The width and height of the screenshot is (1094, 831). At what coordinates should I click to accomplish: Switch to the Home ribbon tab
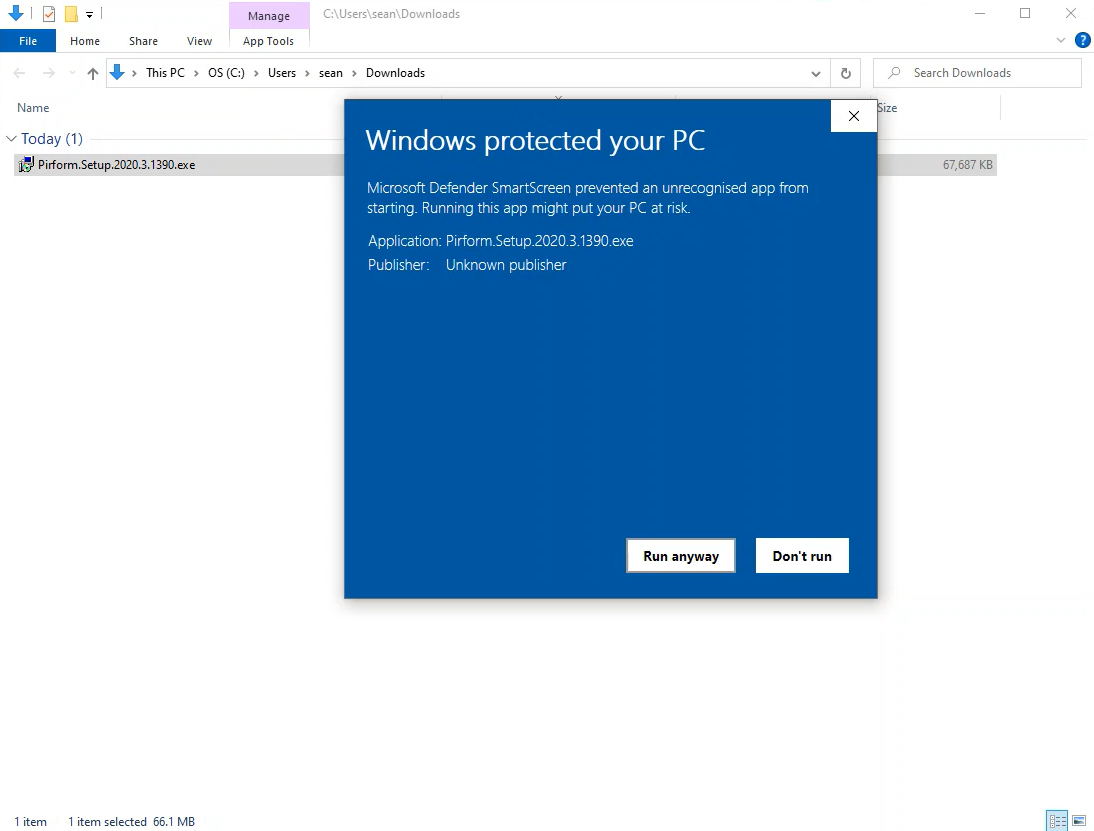[x=85, y=41]
